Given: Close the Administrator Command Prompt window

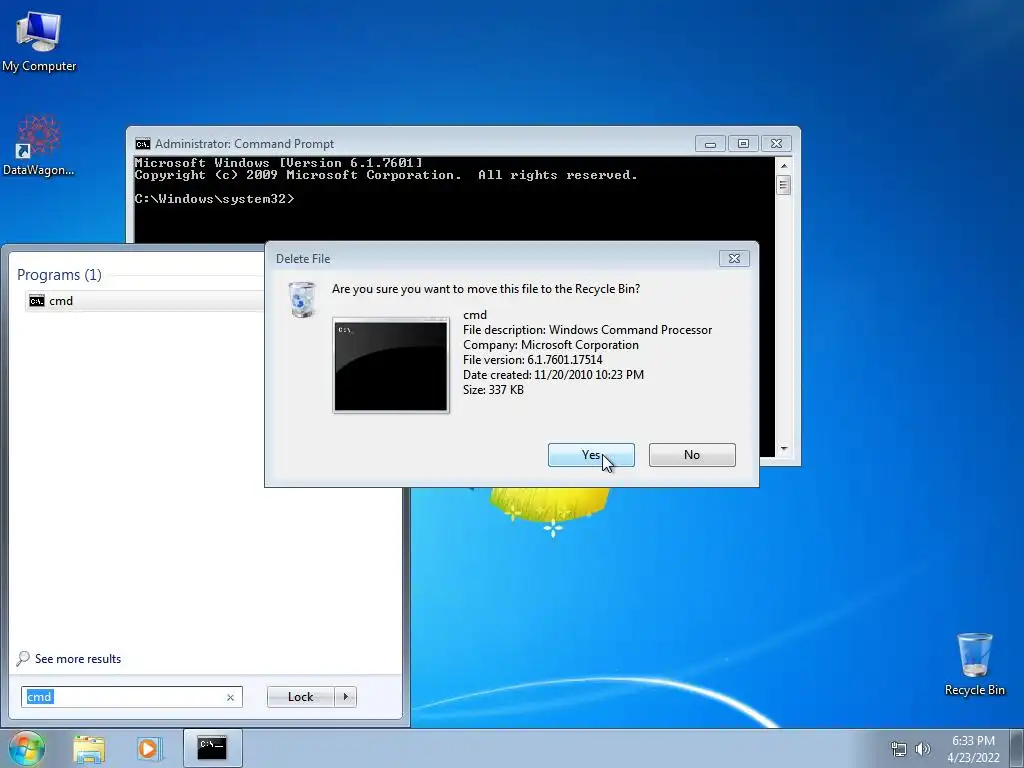Looking at the screenshot, I should [776, 144].
